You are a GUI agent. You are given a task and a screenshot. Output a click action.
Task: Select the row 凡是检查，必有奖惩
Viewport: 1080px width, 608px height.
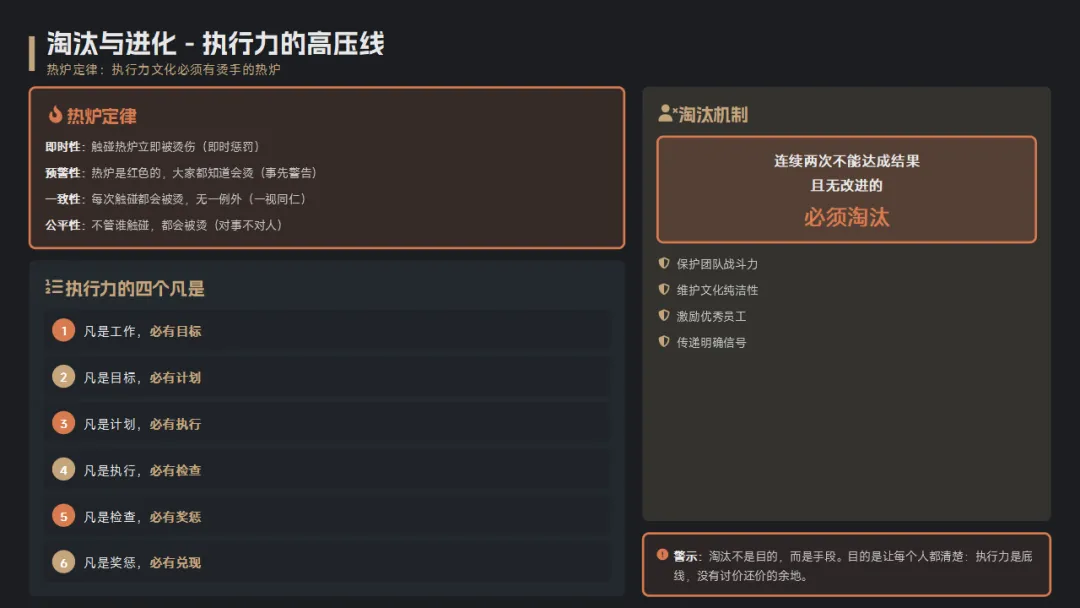(x=327, y=516)
